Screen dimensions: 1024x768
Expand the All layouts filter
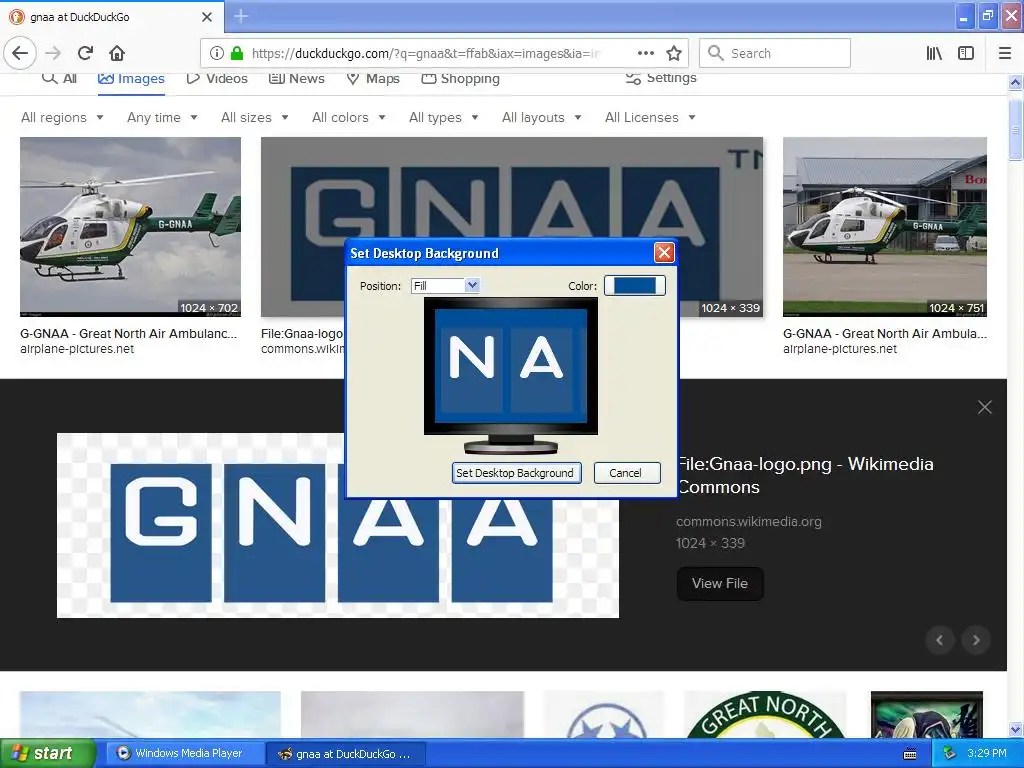[541, 118]
